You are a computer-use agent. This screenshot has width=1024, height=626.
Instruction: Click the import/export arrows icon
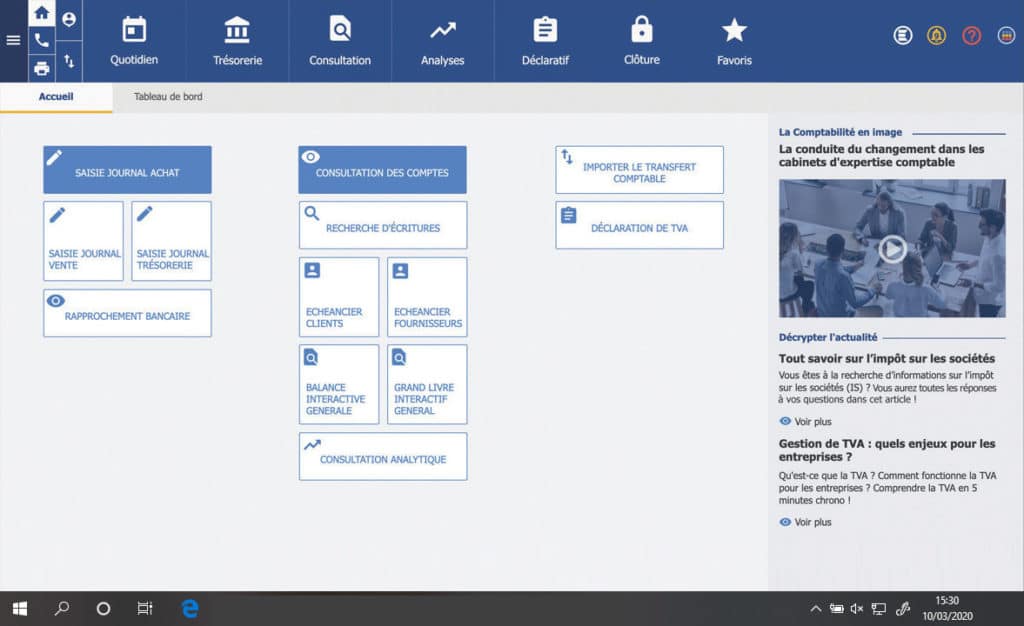click(x=68, y=60)
